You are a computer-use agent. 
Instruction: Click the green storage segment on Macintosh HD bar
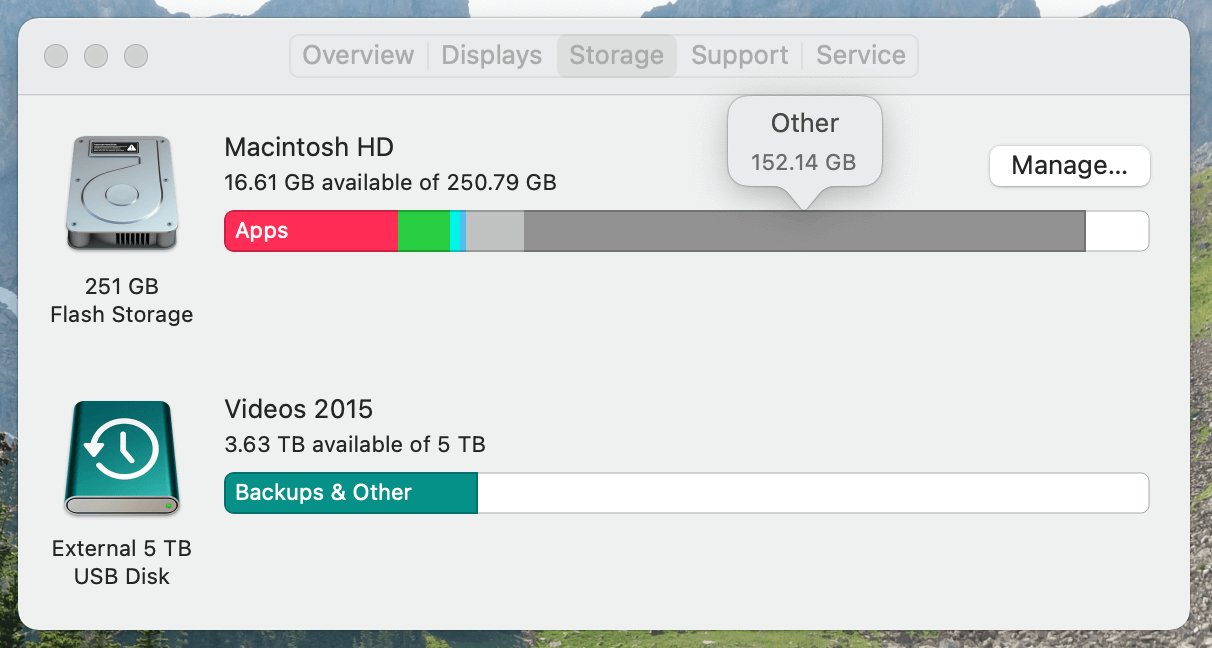coord(424,231)
